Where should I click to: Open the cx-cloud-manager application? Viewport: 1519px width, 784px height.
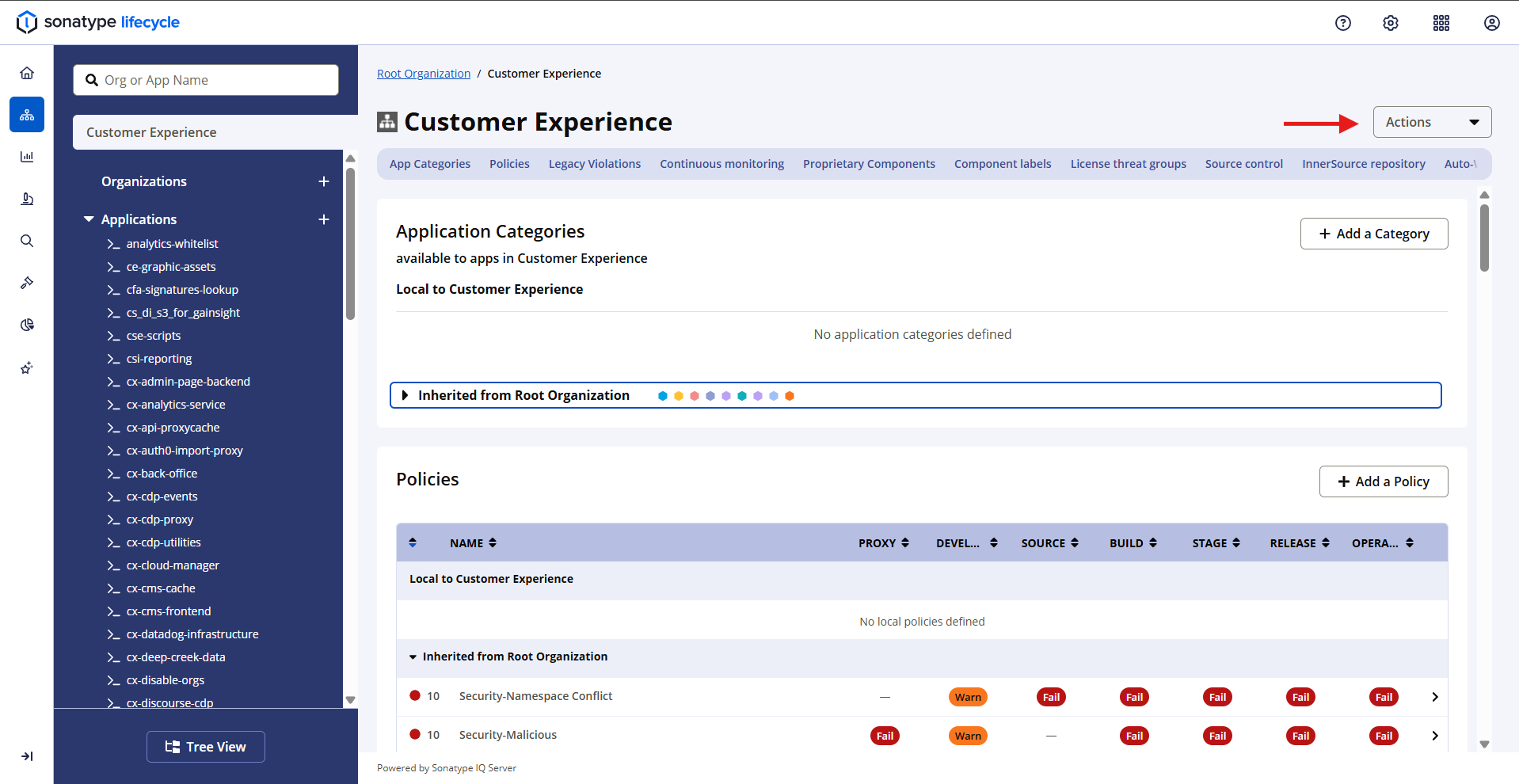coord(173,565)
